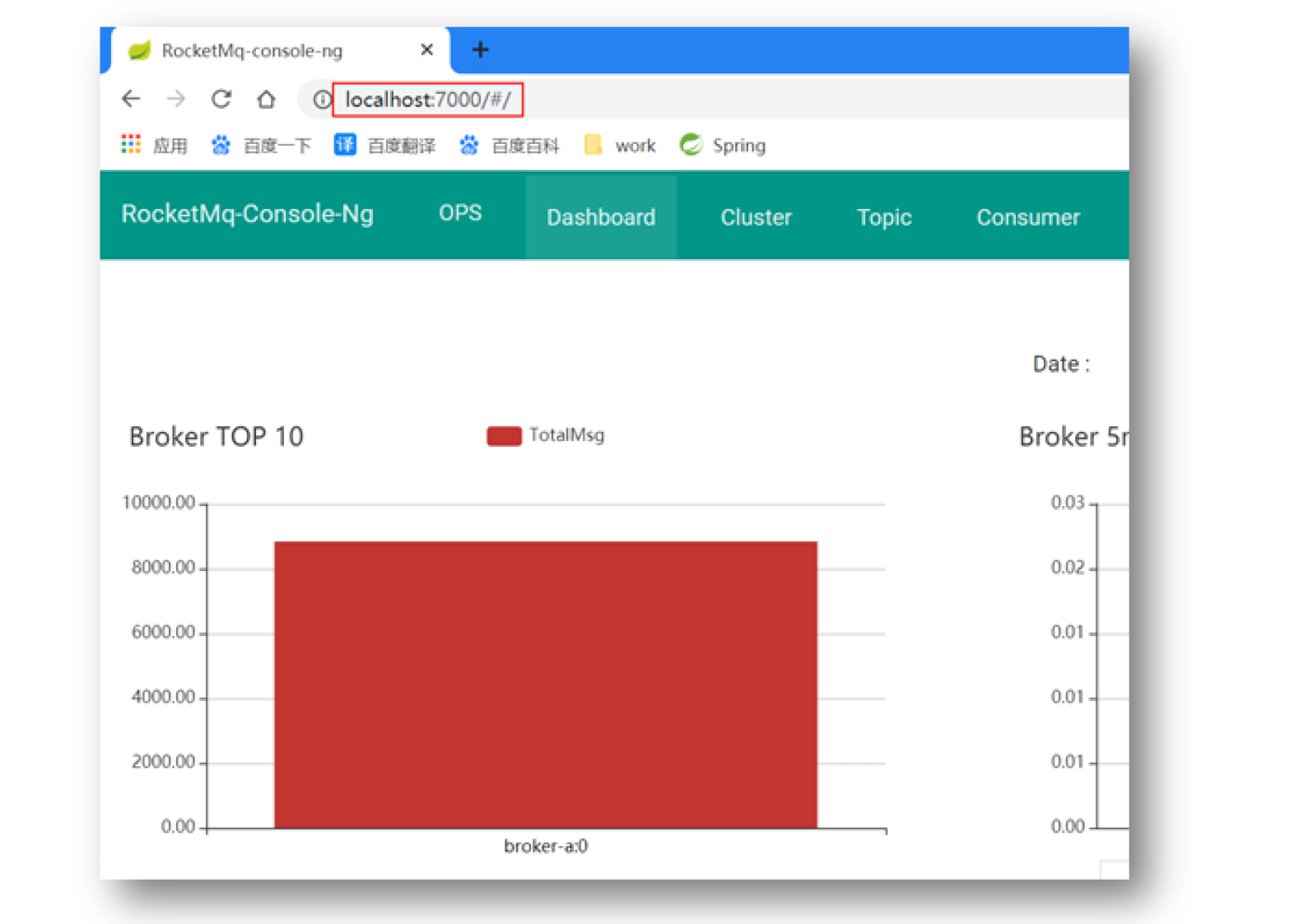The image size is (1313, 924).
Task: Click the browser back arrow
Action: point(131,100)
